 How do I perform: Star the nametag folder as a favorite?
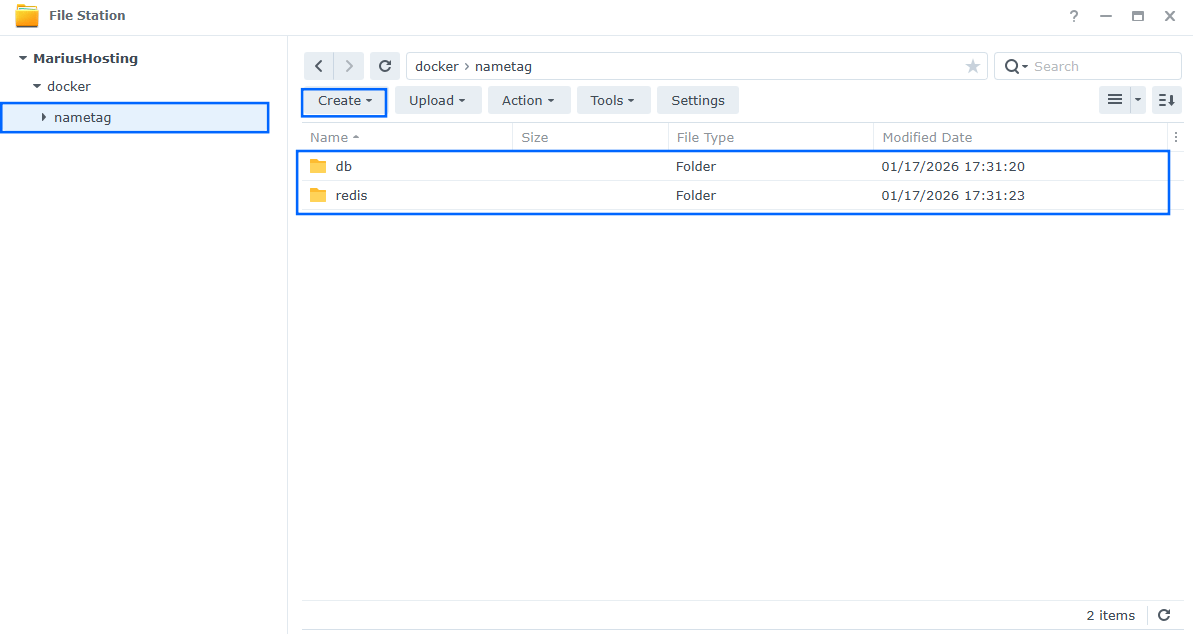[972, 66]
